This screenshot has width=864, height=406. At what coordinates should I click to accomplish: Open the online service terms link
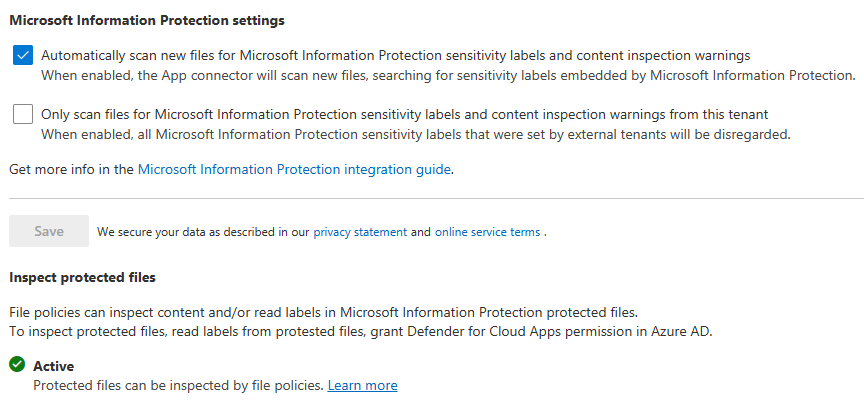(487, 232)
